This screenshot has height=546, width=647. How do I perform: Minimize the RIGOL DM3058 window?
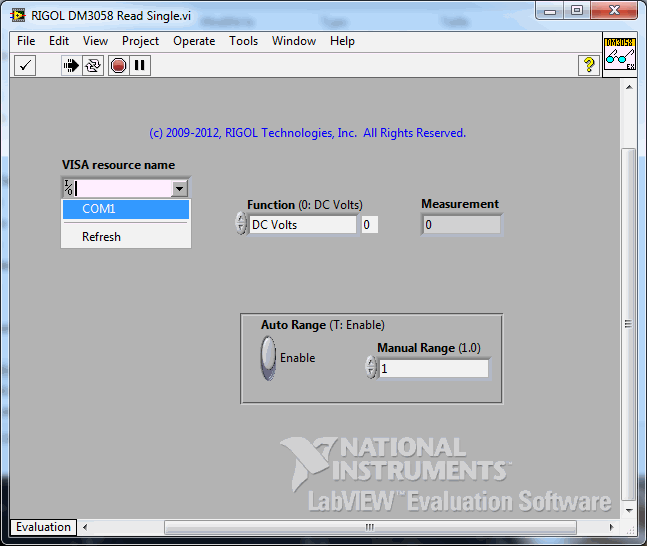click(550, 11)
